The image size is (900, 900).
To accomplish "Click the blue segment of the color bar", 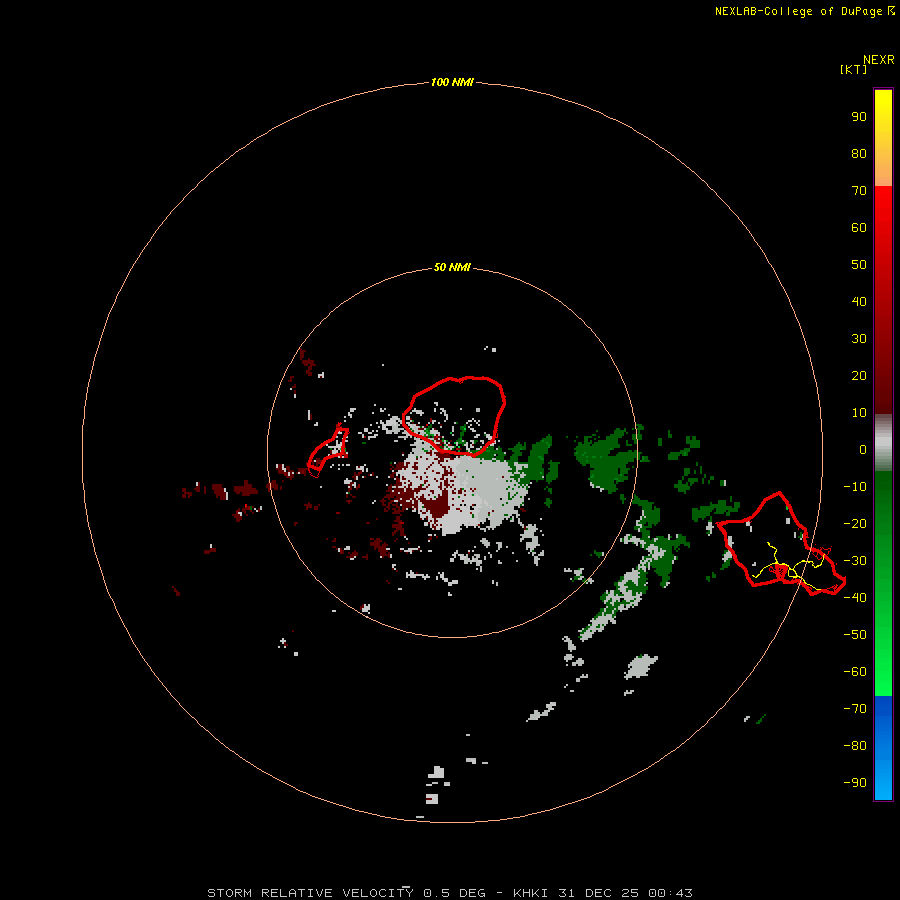I will [883, 747].
